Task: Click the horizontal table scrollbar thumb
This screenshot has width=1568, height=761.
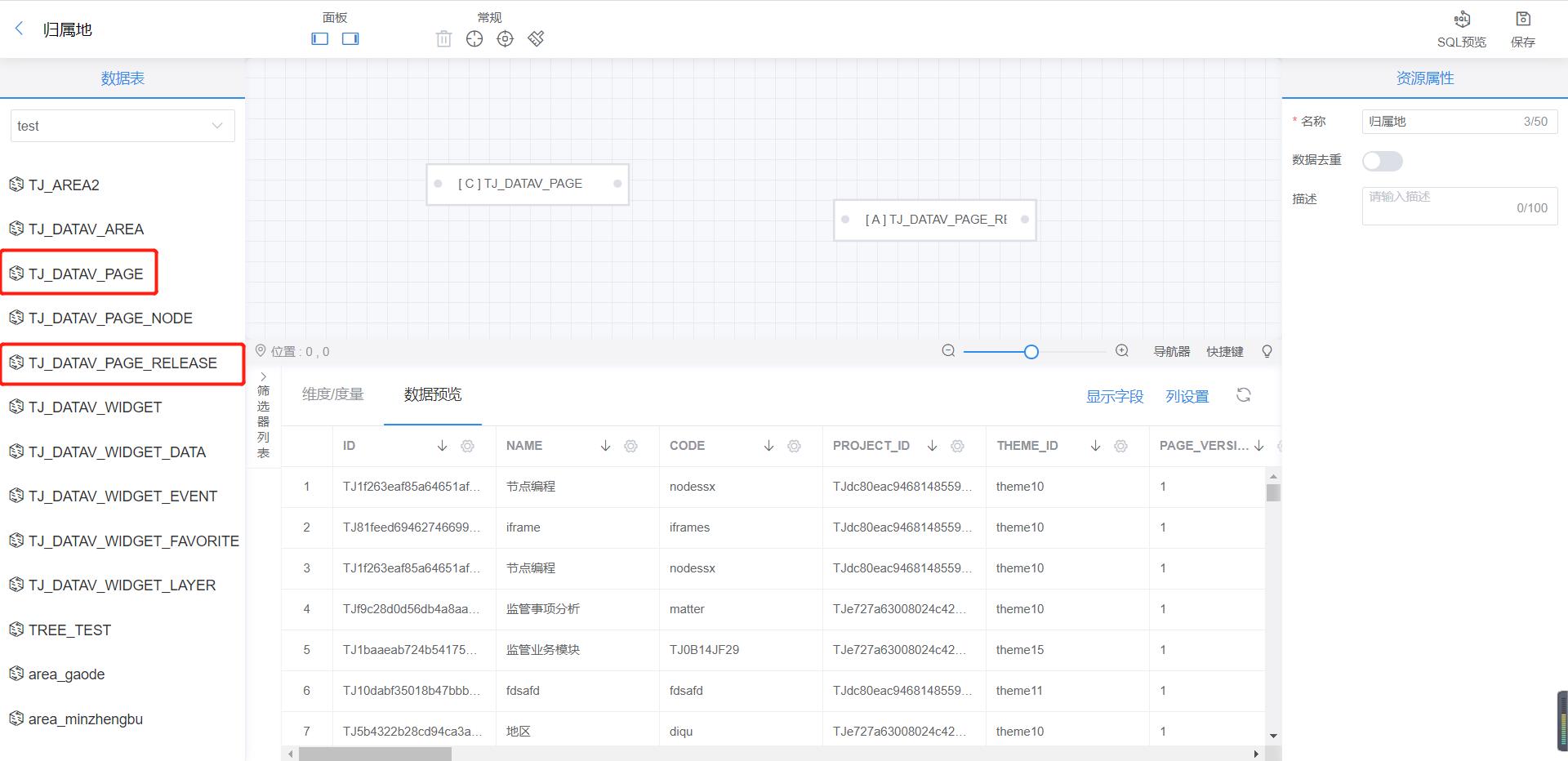Action: [x=375, y=754]
